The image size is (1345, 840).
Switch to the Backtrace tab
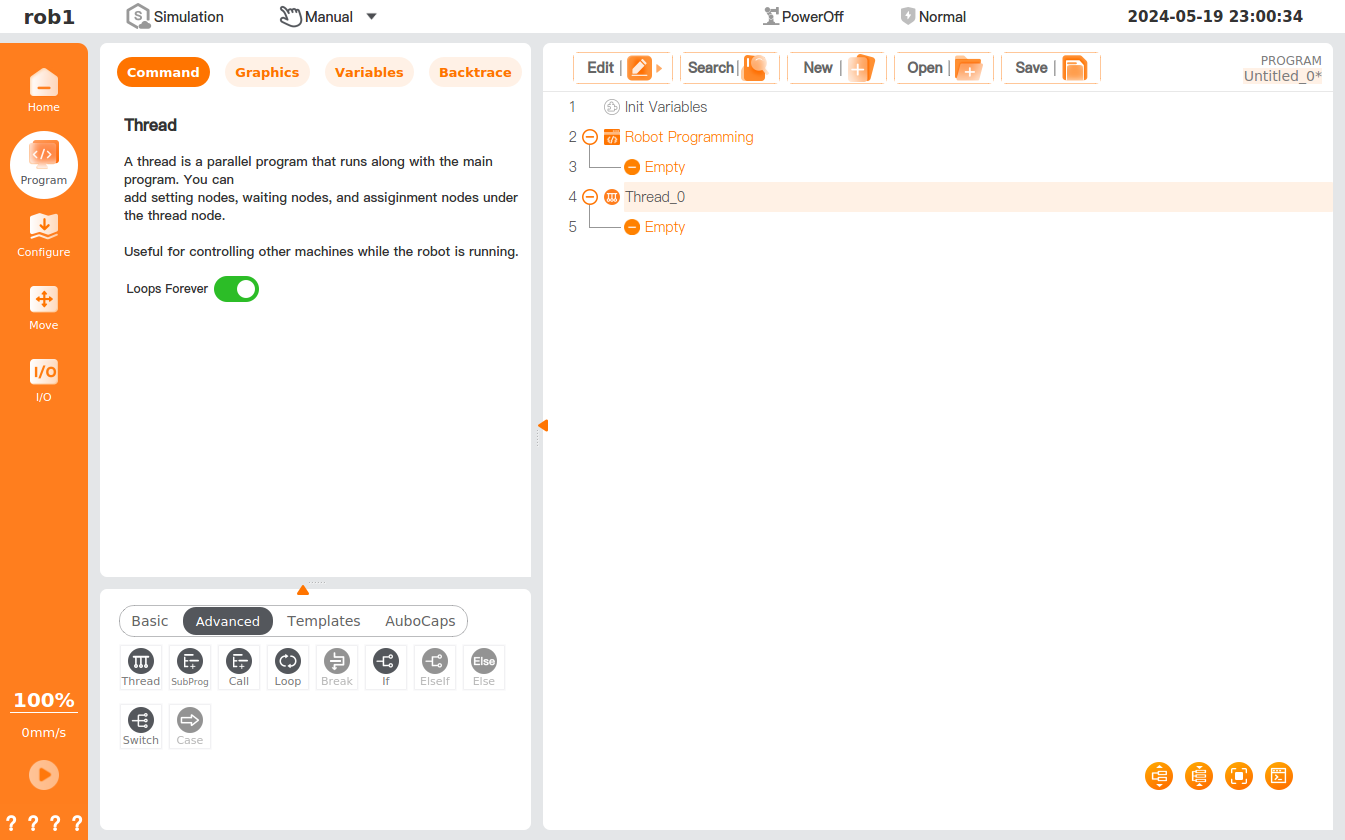[475, 72]
